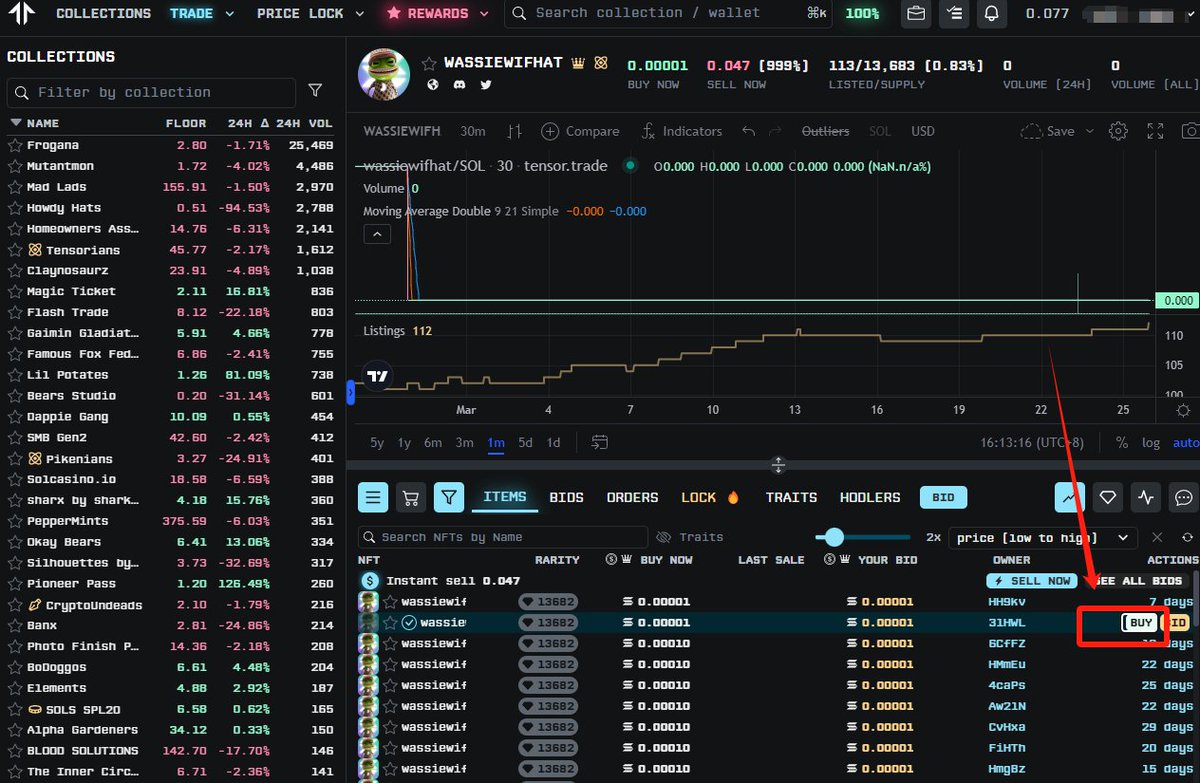This screenshot has width=1200, height=783.
Task: Click the BID button next to HODLERS
Action: pyautogui.click(x=943, y=497)
